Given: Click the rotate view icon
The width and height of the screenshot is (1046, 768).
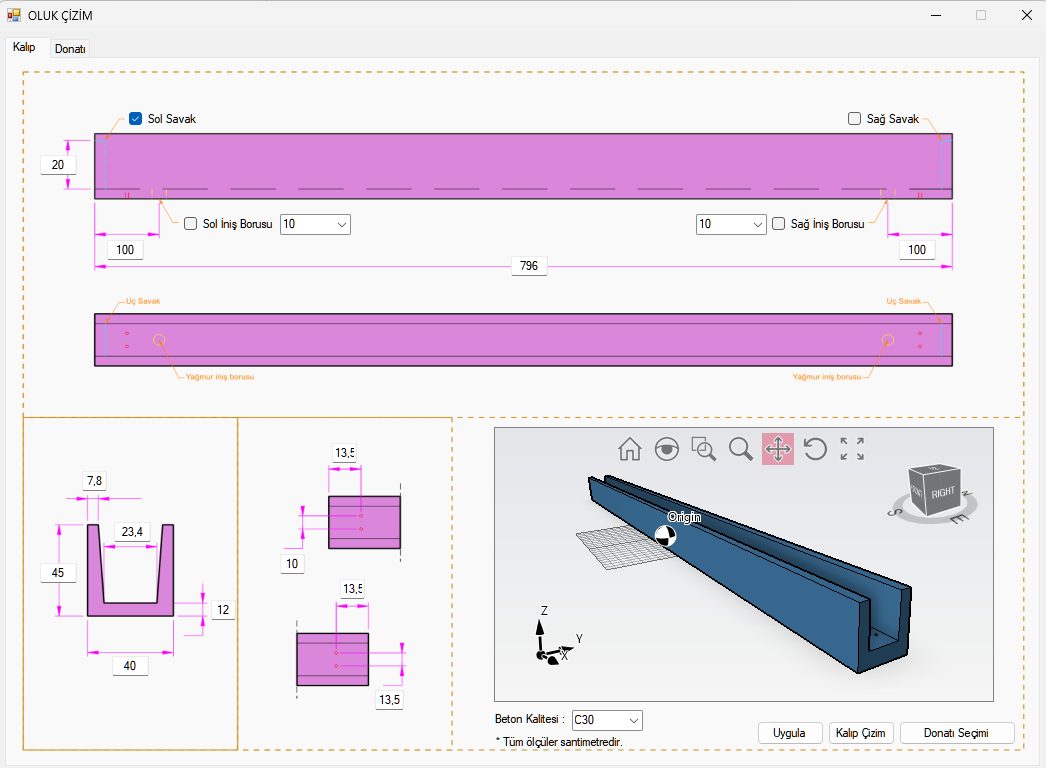Looking at the screenshot, I should [815, 449].
